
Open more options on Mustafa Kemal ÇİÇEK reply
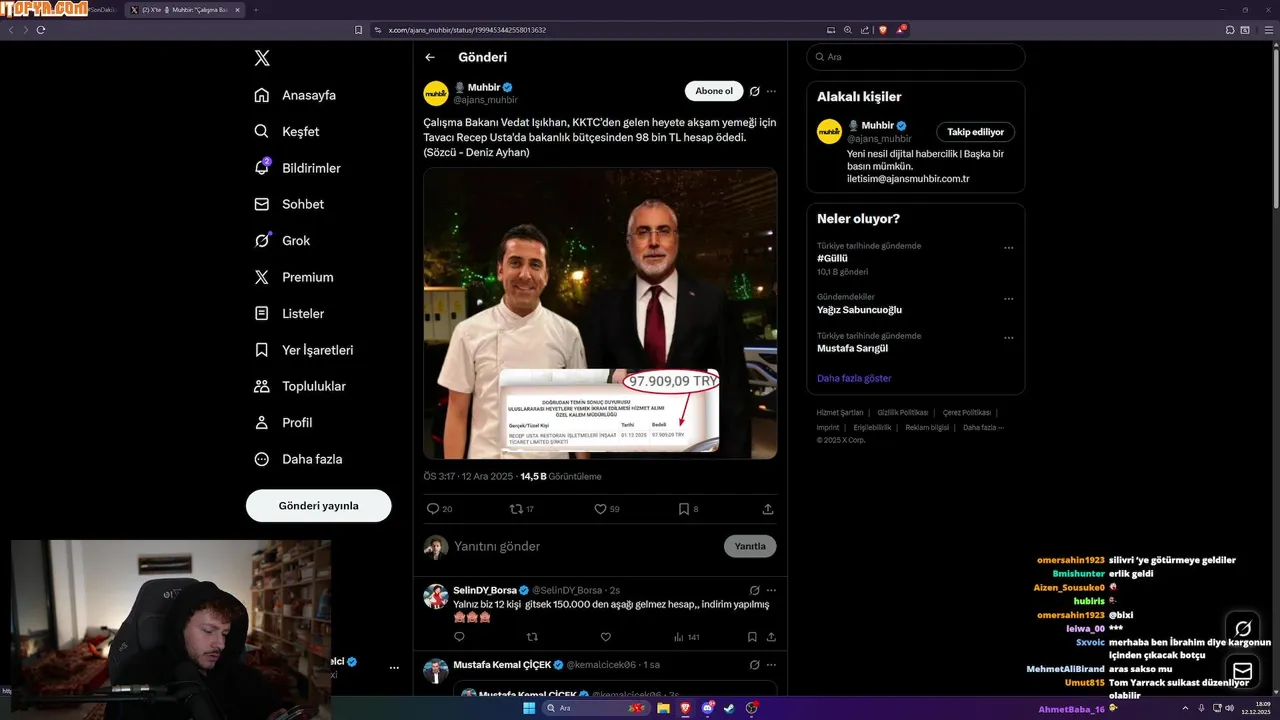(x=771, y=665)
